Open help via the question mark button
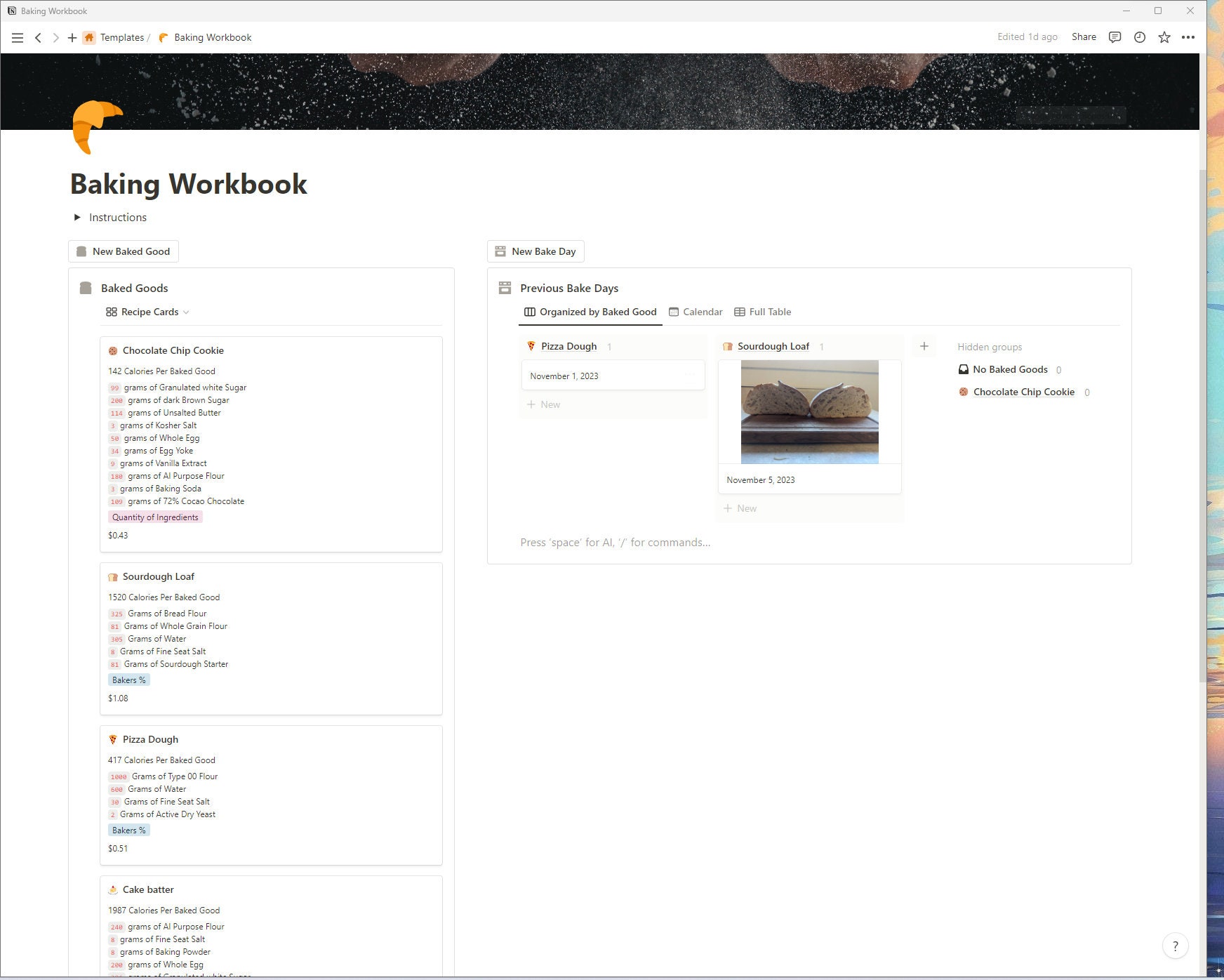The height and width of the screenshot is (980, 1224). click(x=1176, y=946)
